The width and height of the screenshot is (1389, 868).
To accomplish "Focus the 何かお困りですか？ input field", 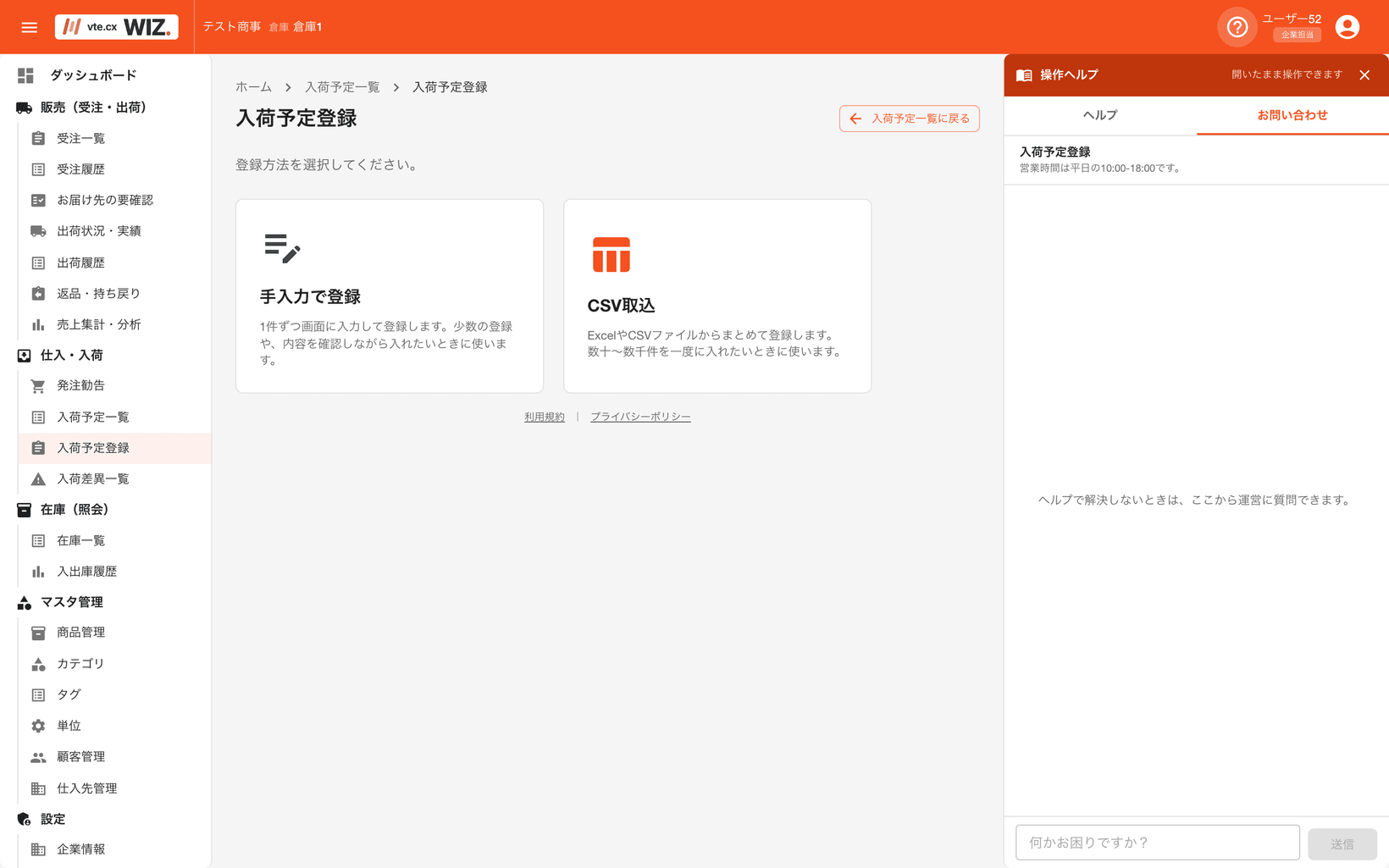I will pos(1158,843).
